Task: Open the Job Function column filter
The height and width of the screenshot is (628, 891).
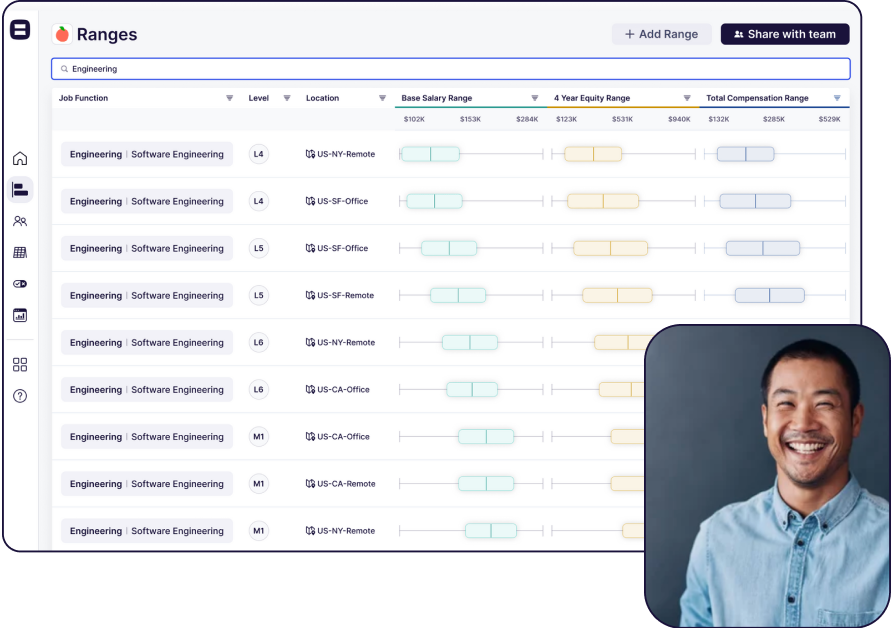Action: (x=229, y=98)
